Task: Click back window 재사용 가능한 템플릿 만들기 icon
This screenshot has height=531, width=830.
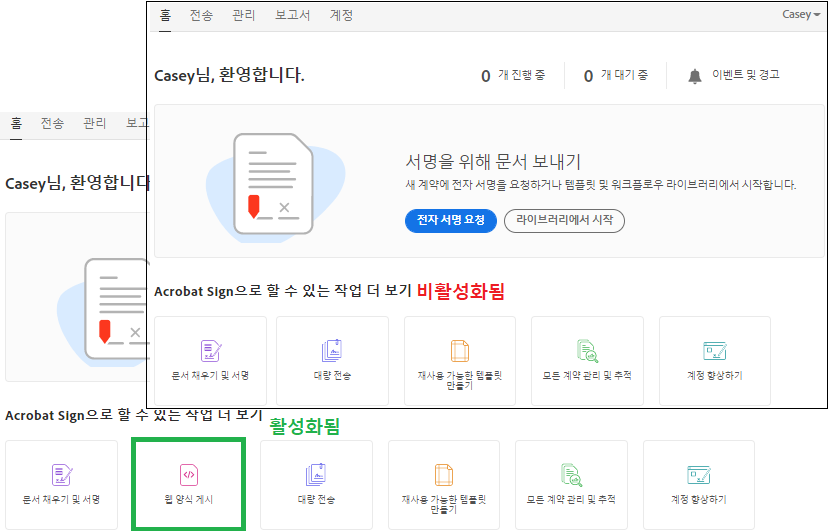Action: point(444,475)
